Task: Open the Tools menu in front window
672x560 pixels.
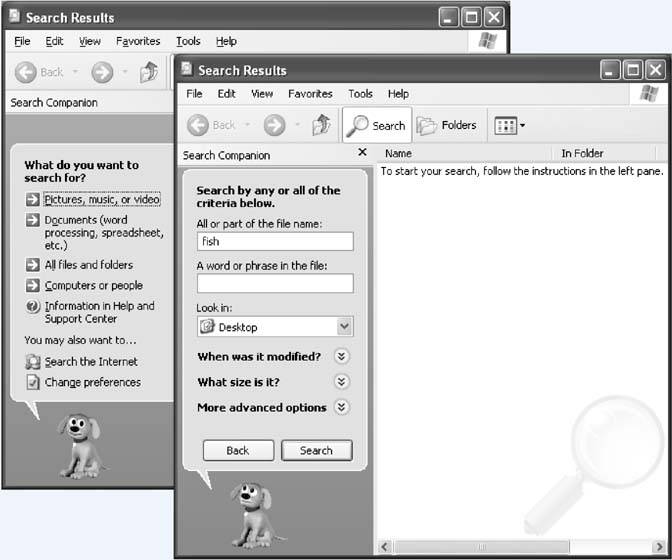Action: click(360, 94)
